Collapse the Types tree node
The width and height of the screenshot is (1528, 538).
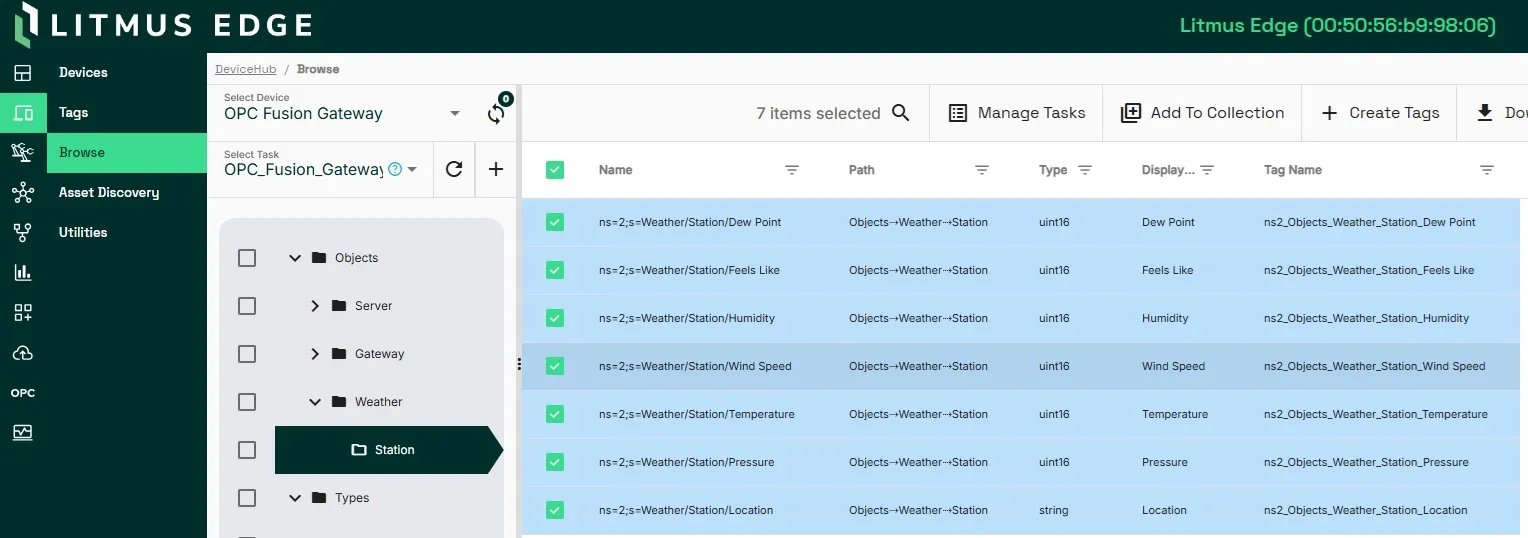[x=295, y=498]
